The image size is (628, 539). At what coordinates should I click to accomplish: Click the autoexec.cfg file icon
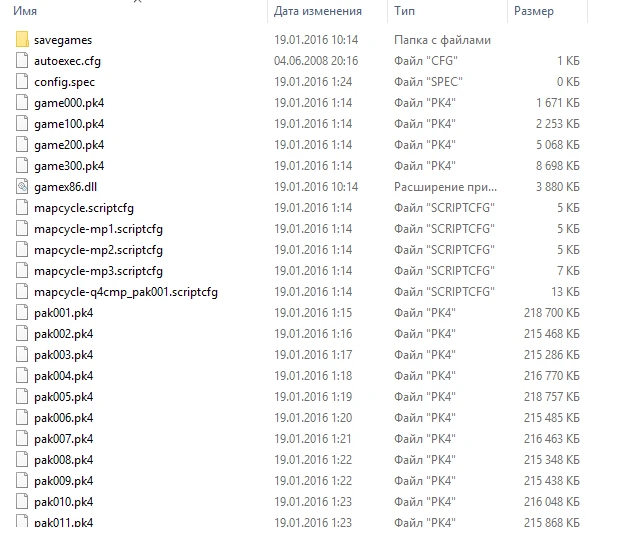(22, 60)
